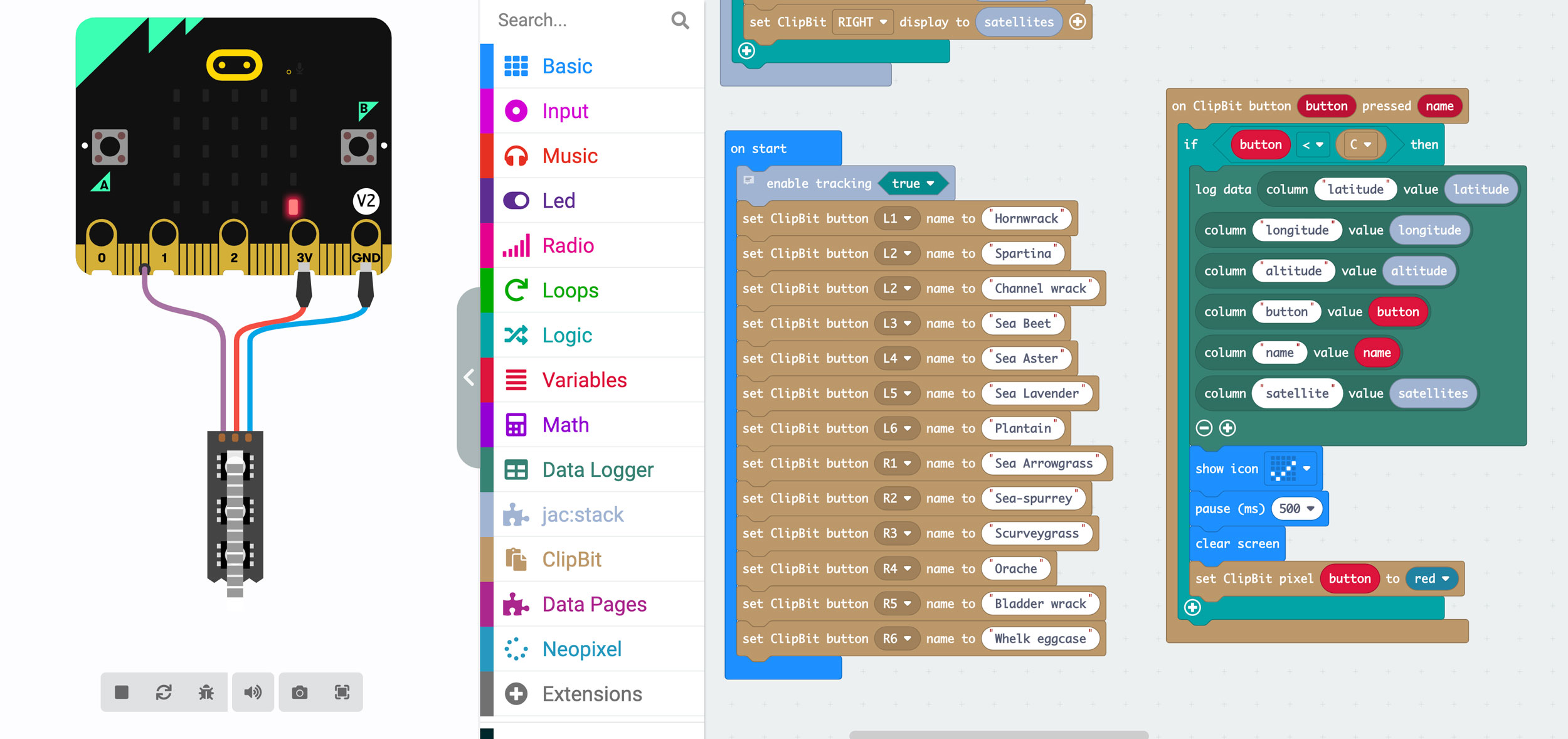This screenshot has height=739, width=1568.
Task: Click the jac:stack puzzle icon
Action: 516,514
